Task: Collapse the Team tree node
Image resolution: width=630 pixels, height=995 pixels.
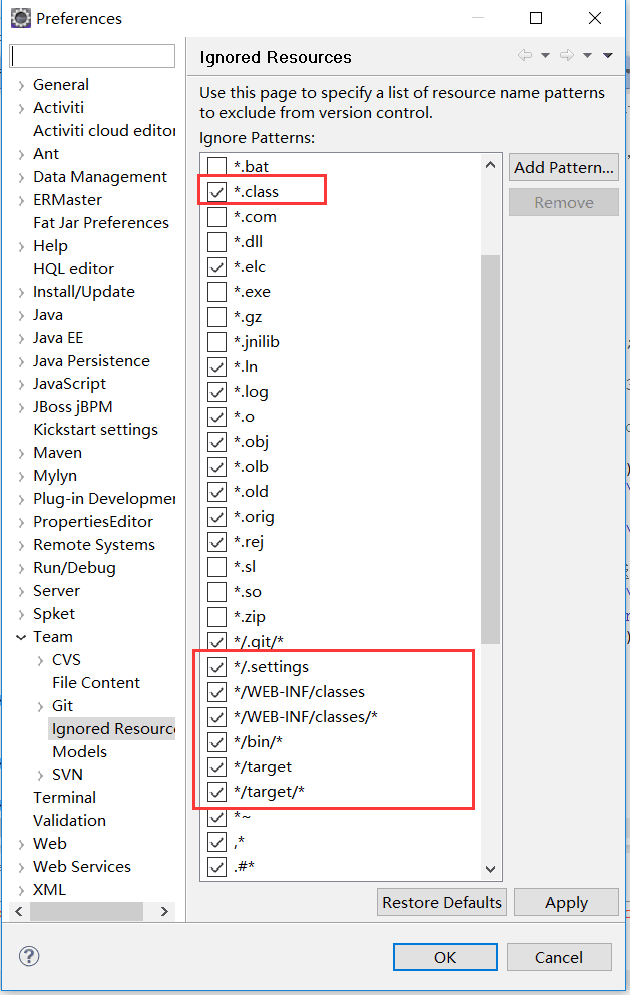Action: [x=22, y=637]
